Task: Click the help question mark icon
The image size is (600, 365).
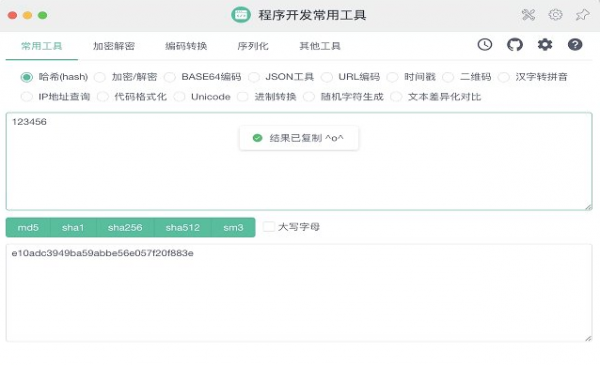Action: [575, 45]
